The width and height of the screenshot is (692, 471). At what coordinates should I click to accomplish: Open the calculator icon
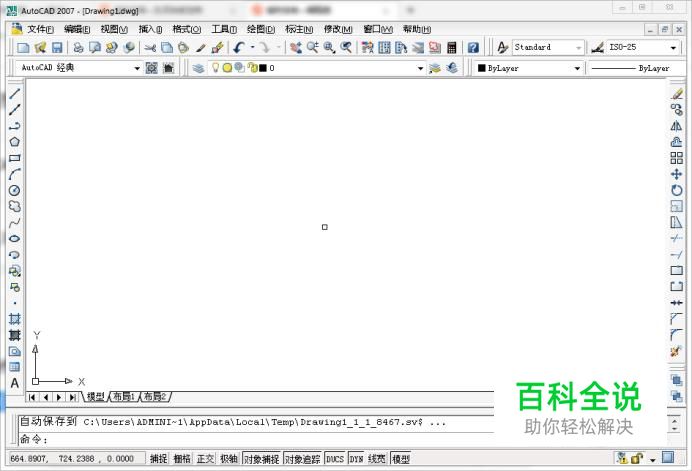pyautogui.click(x=452, y=47)
